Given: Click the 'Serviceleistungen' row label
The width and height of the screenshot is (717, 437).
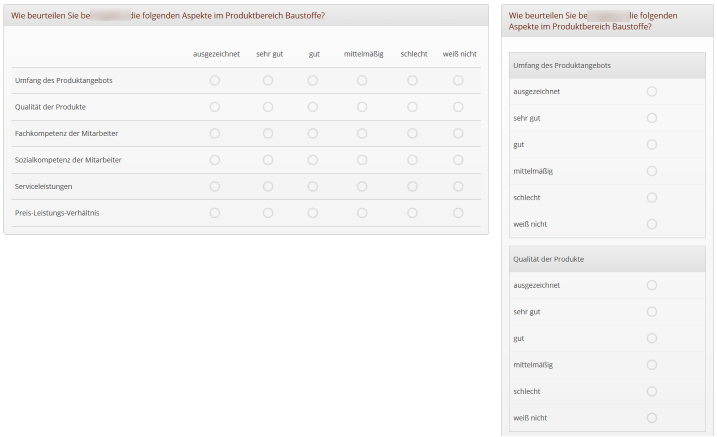Looking at the screenshot, I should pos(43,186).
